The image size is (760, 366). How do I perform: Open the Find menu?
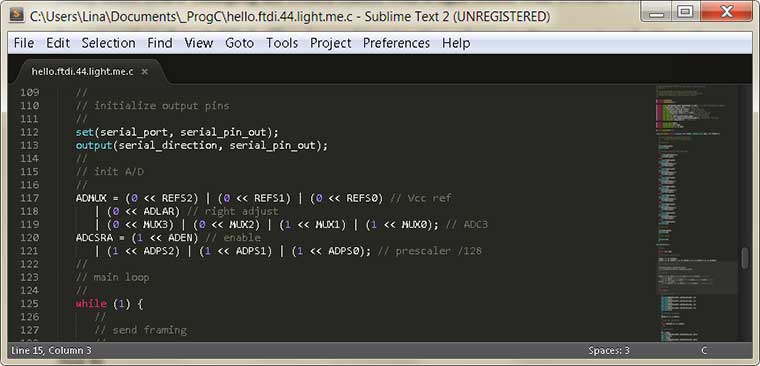pos(160,43)
